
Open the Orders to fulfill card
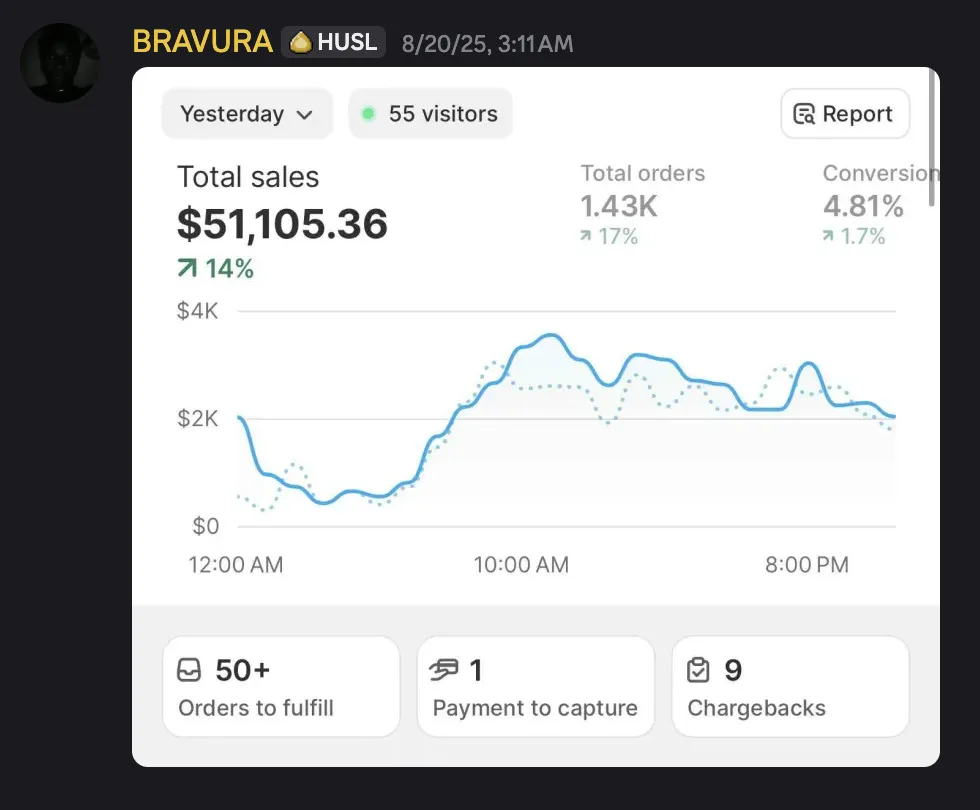[281, 687]
